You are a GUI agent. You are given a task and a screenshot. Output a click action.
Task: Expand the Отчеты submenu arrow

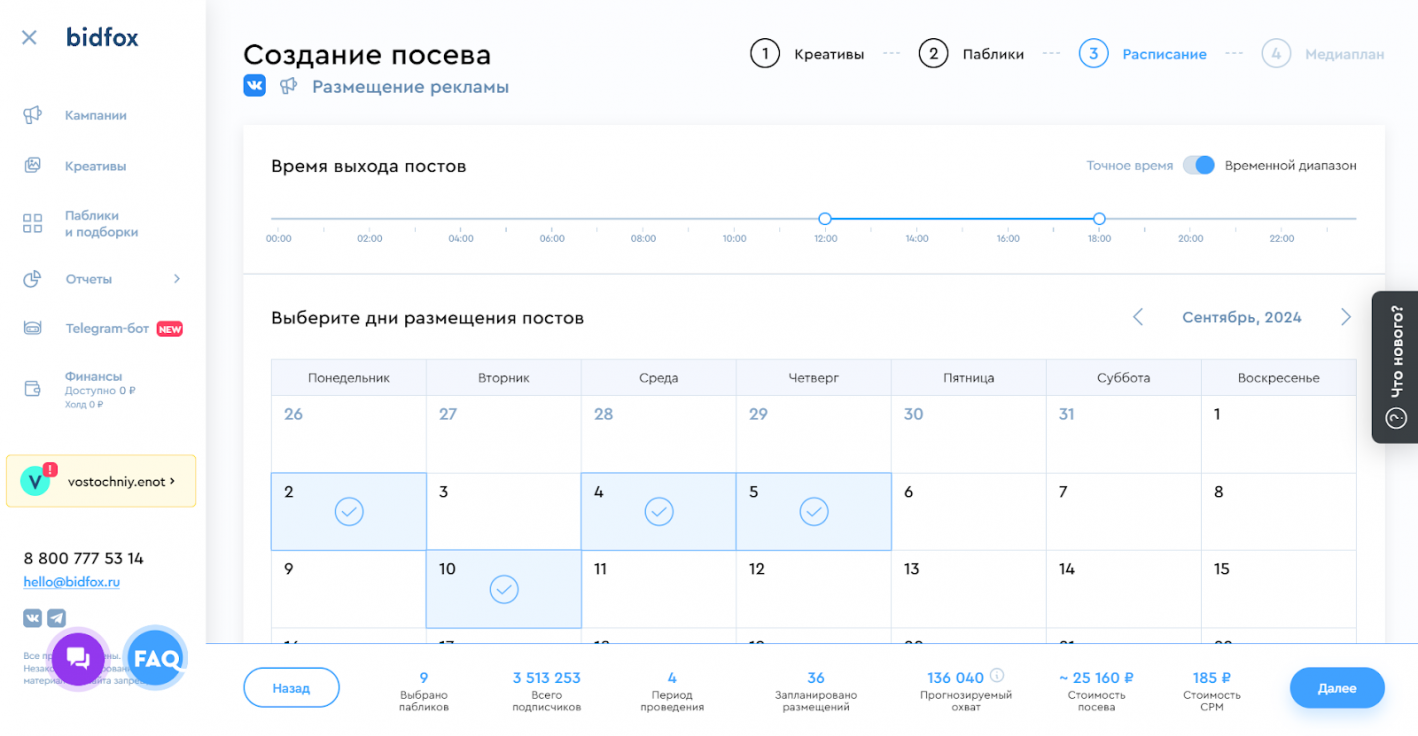[x=177, y=279]
